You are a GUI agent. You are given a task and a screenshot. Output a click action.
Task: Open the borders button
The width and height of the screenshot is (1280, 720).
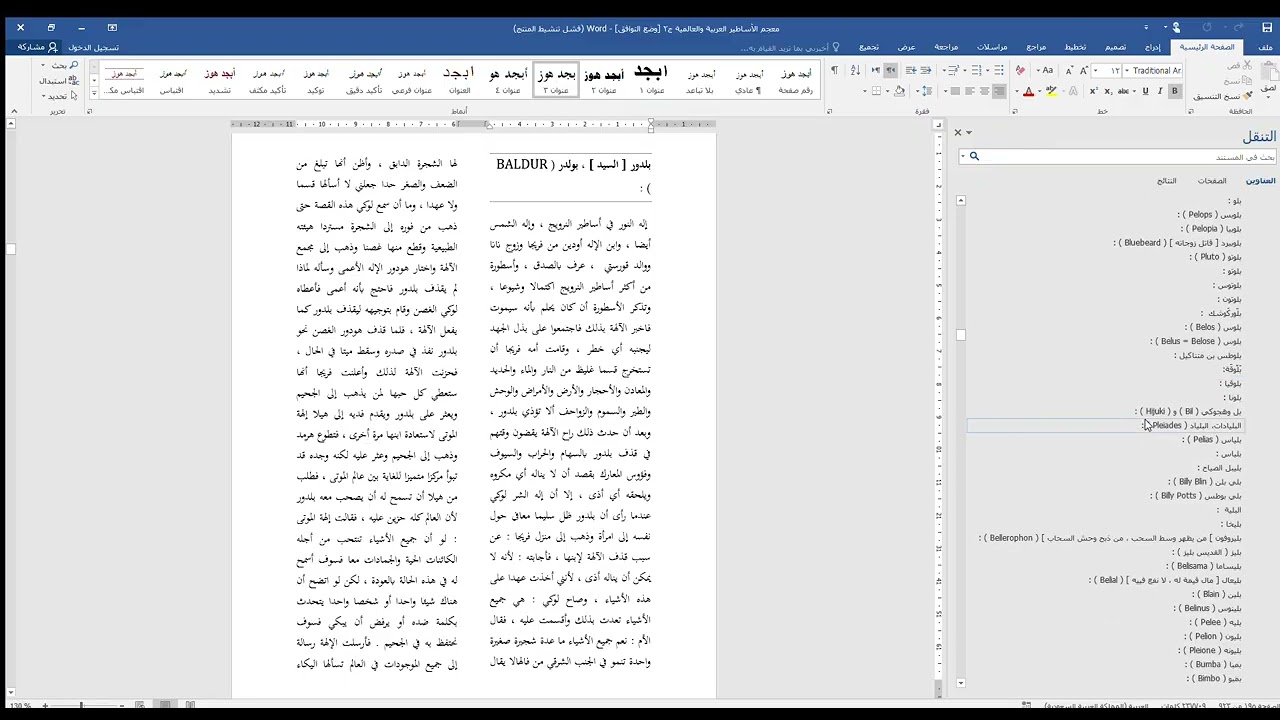[x=876, y=91]
